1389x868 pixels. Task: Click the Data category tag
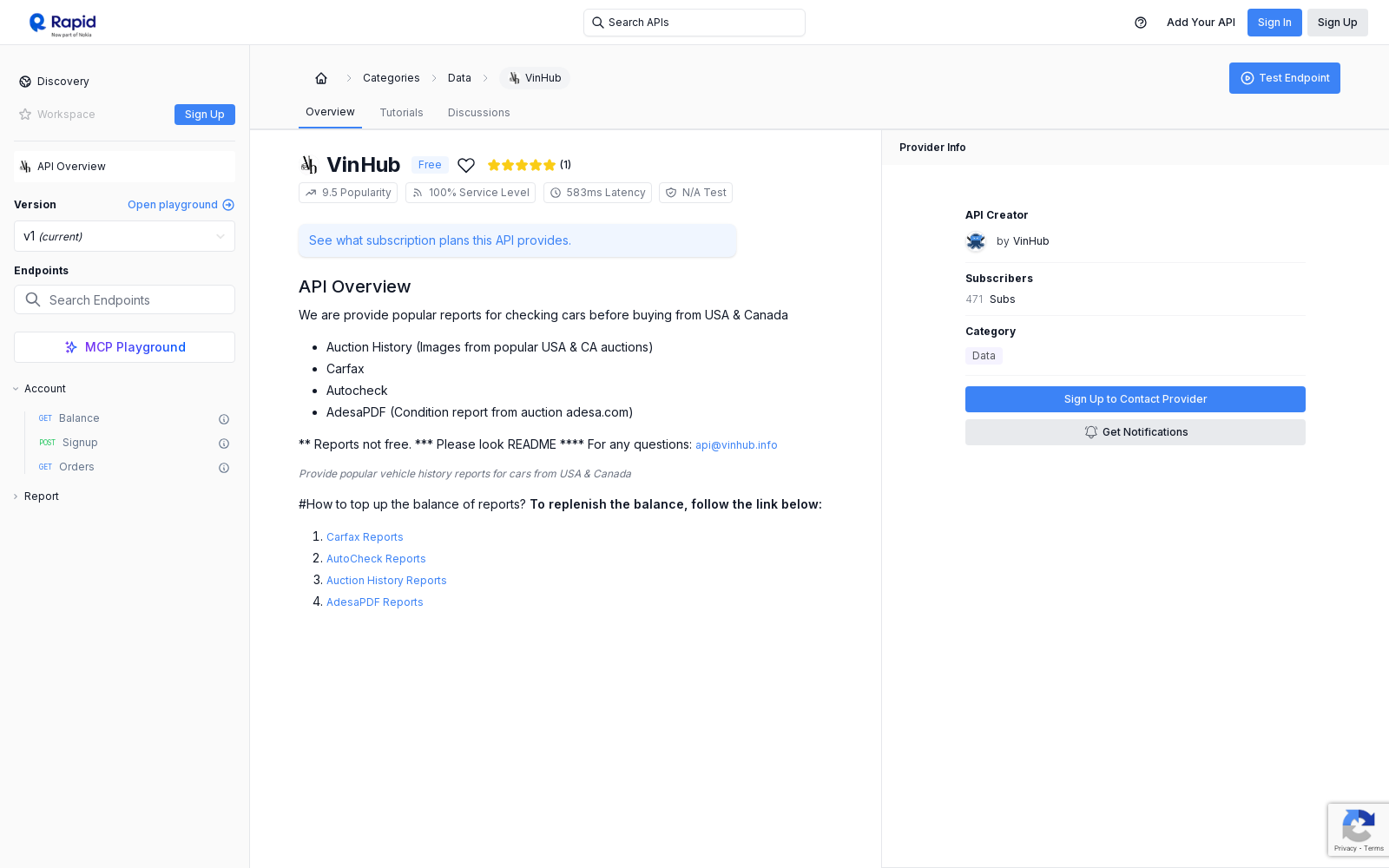[984, 356]
